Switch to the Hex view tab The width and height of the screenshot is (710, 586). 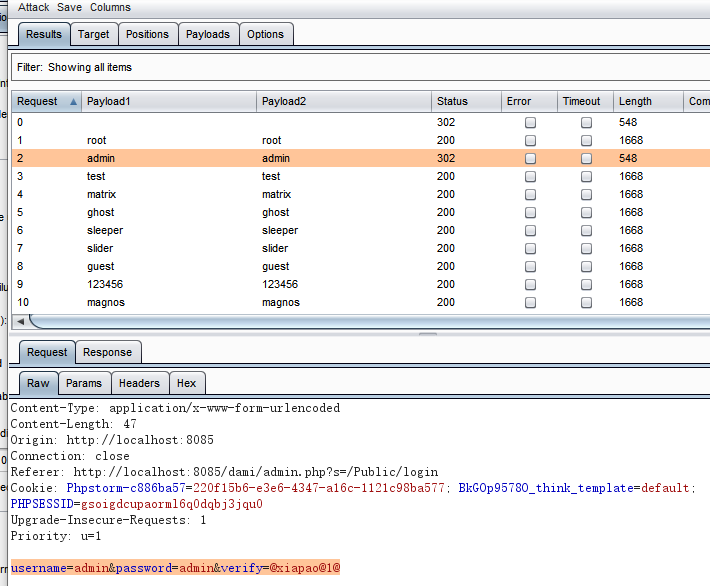click(187, 384)
